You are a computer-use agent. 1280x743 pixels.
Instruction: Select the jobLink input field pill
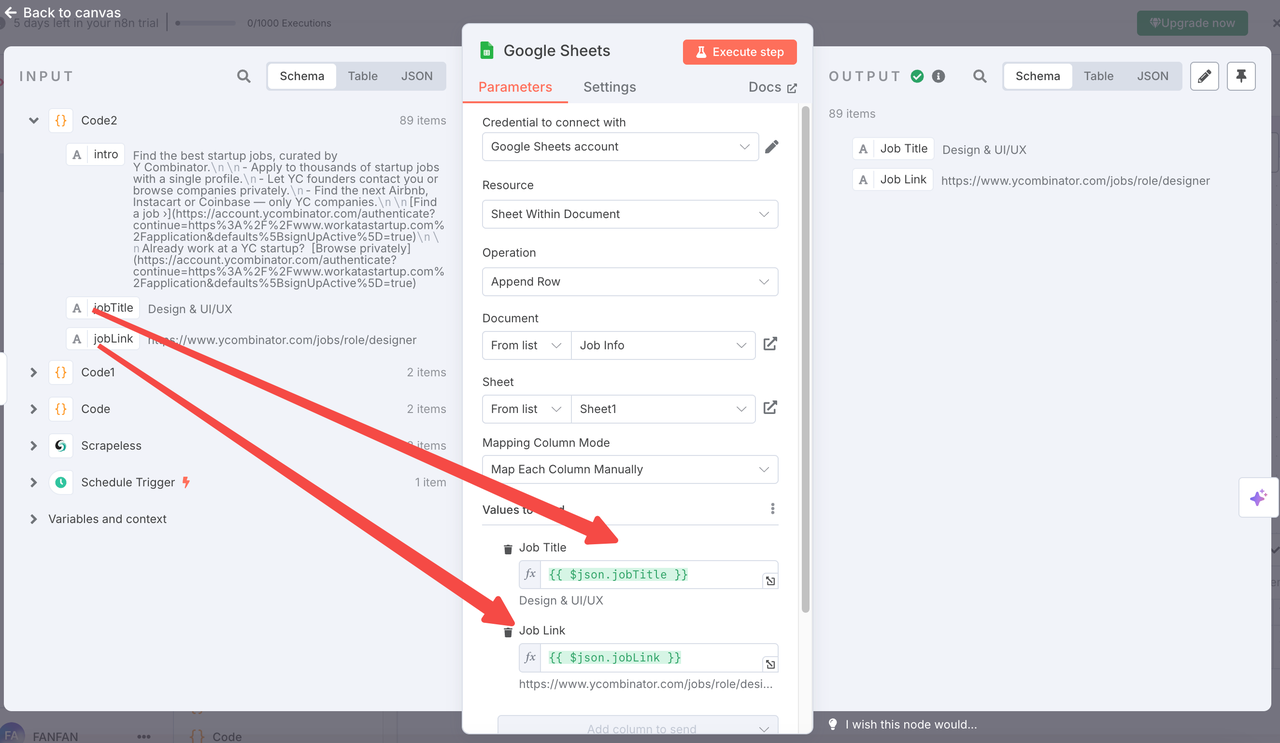(x=103, y=339)
